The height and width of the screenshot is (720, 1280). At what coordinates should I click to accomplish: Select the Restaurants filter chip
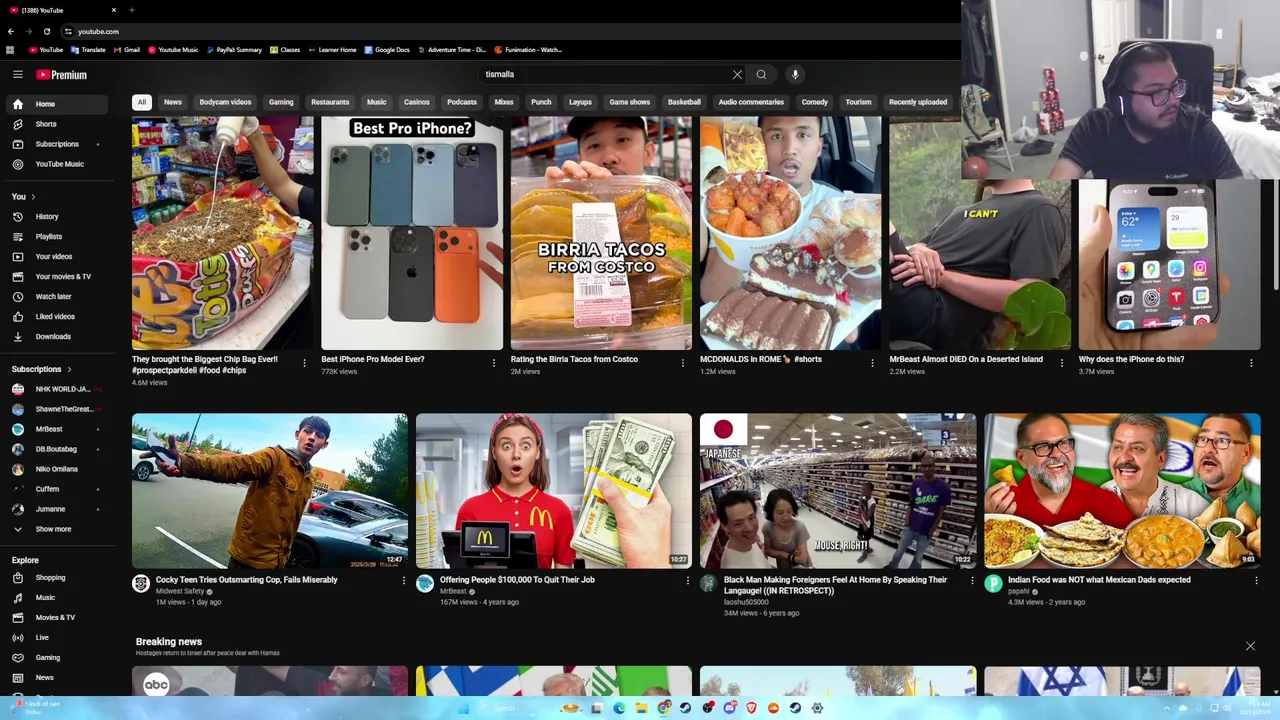coord(330,102)
